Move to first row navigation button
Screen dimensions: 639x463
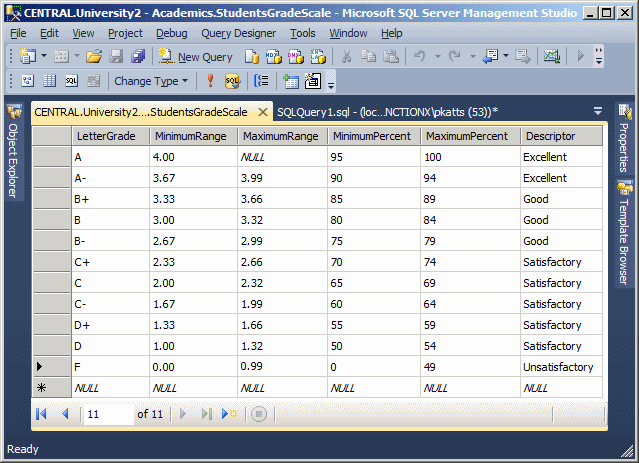pos(42,414)
